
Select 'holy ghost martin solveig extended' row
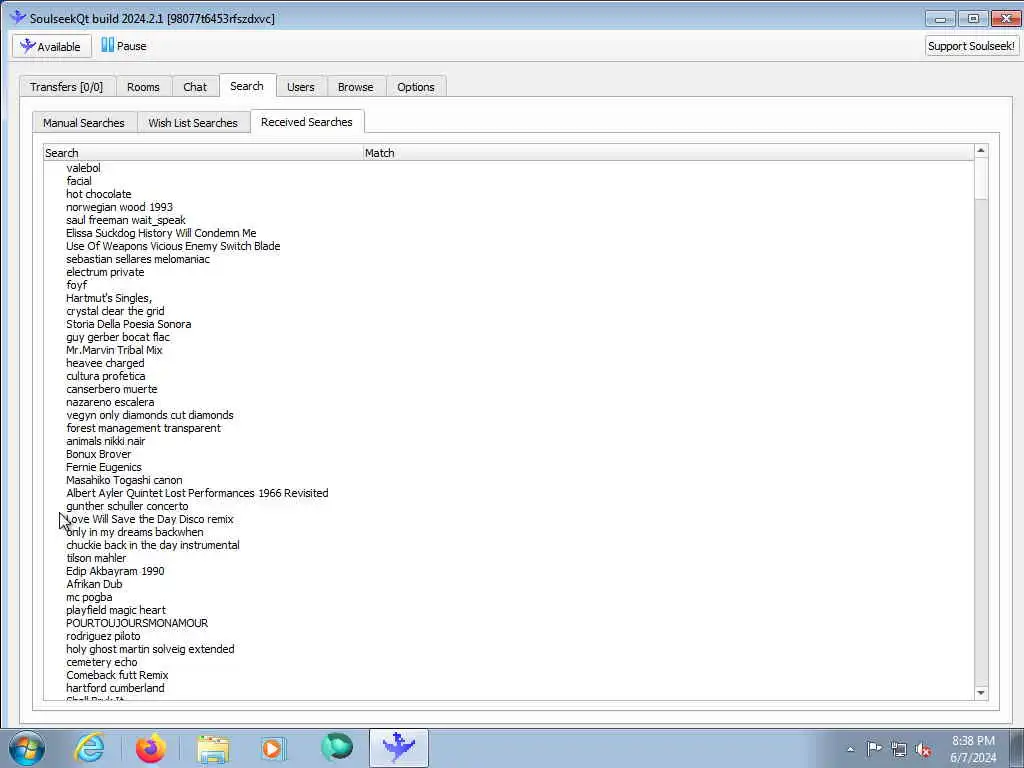[150, 649]
